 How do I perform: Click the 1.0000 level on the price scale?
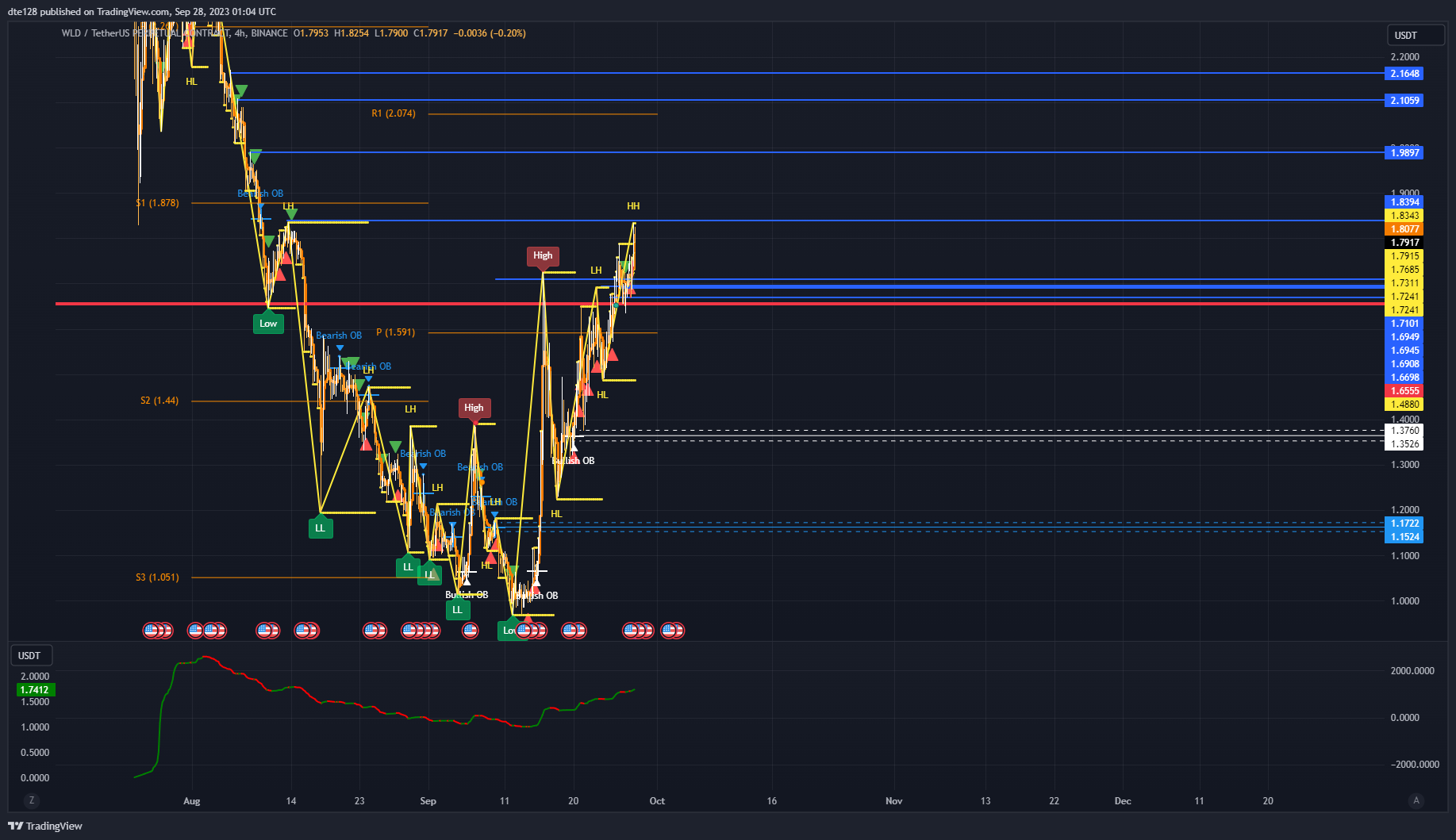1405,601
